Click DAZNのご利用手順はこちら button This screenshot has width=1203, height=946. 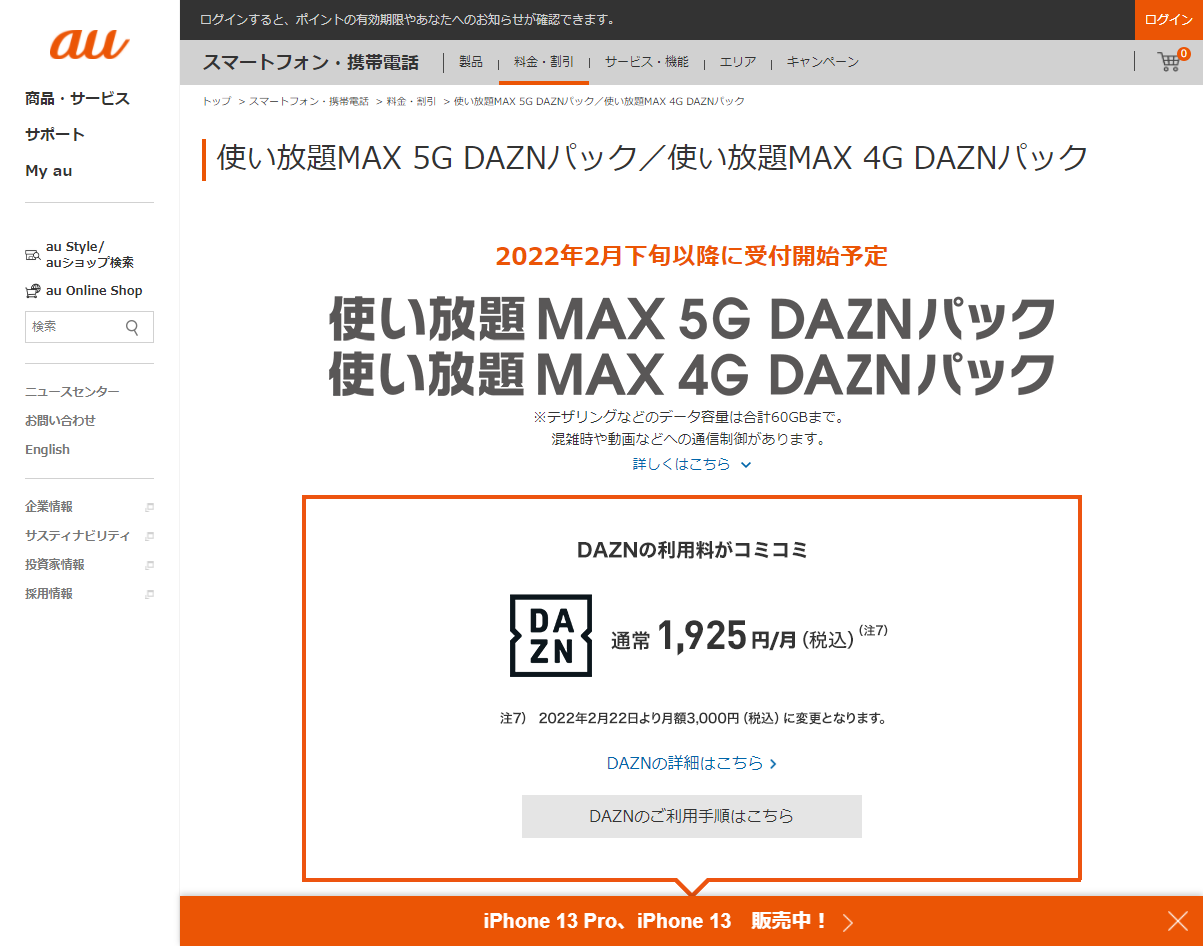click(692, 816)
